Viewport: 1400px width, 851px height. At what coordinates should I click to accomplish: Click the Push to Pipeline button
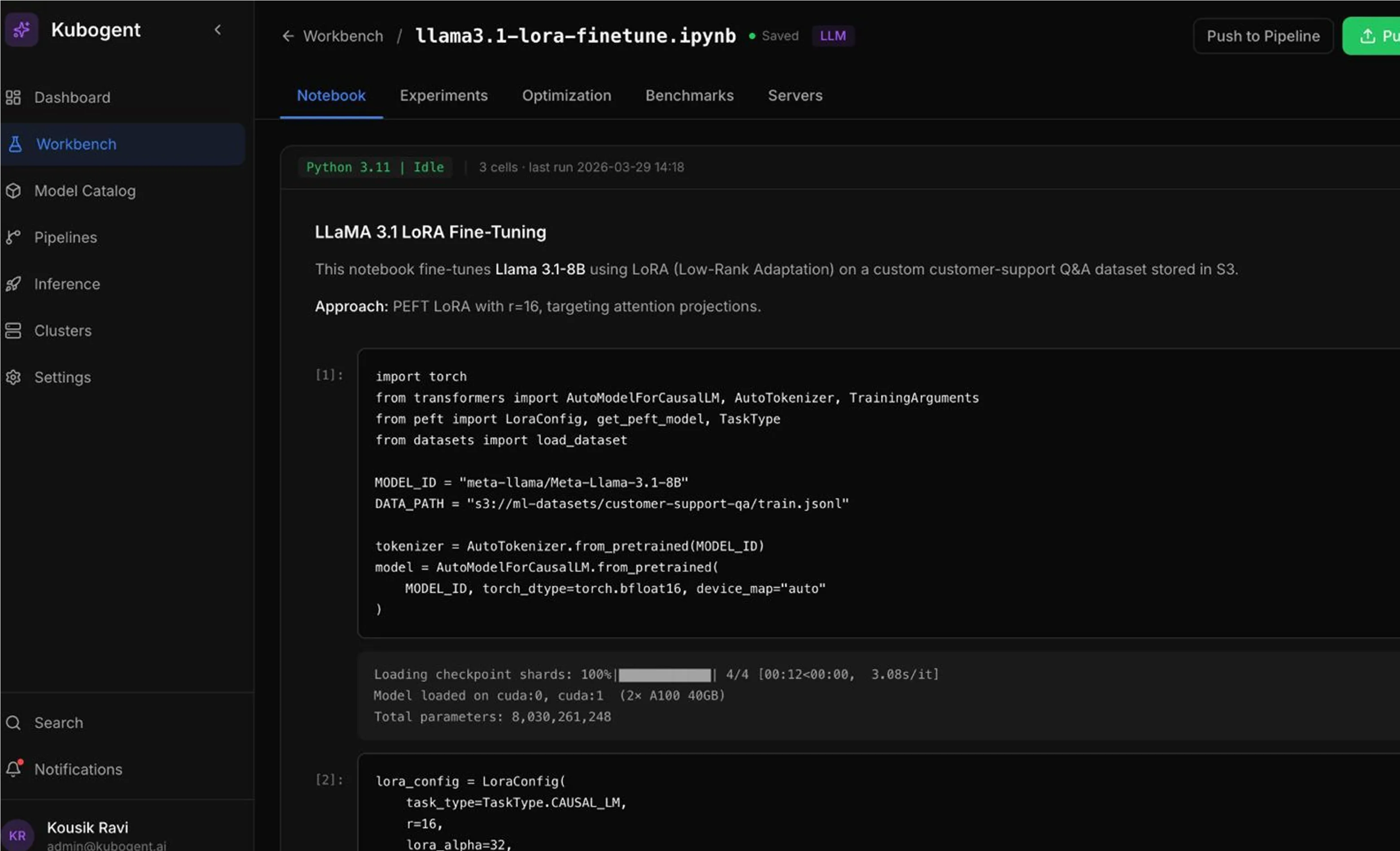[1263, 36]
